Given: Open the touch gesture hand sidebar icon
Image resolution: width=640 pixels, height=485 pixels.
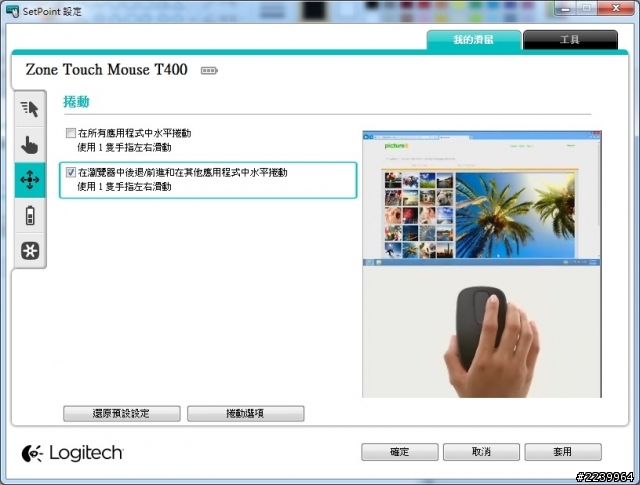Looking at the screenshot, I should [30, 145].
